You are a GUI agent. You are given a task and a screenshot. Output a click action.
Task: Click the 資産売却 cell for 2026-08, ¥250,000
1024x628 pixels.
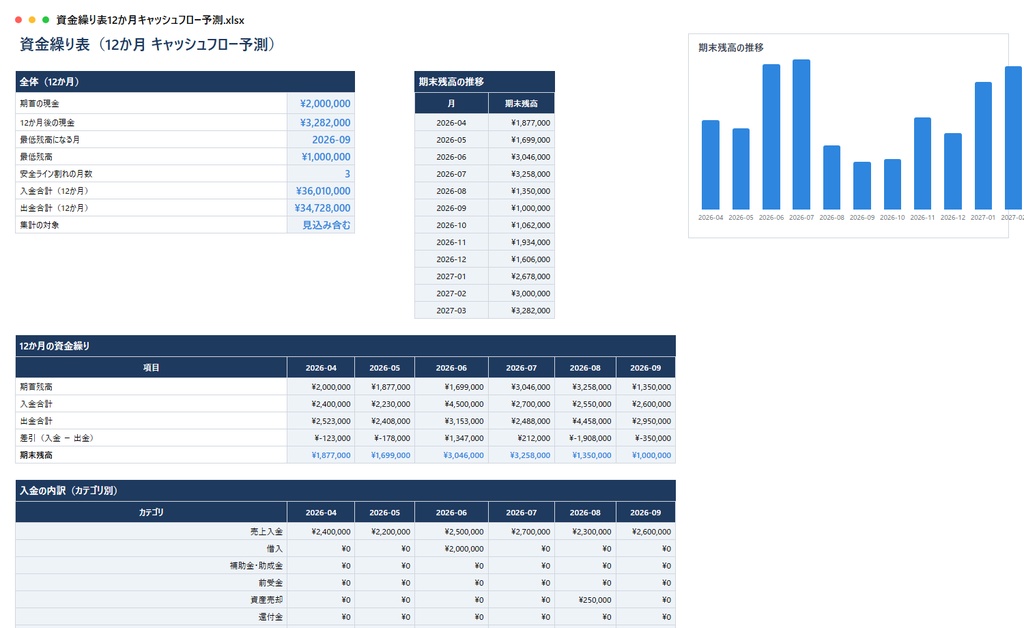coord(585,599)
